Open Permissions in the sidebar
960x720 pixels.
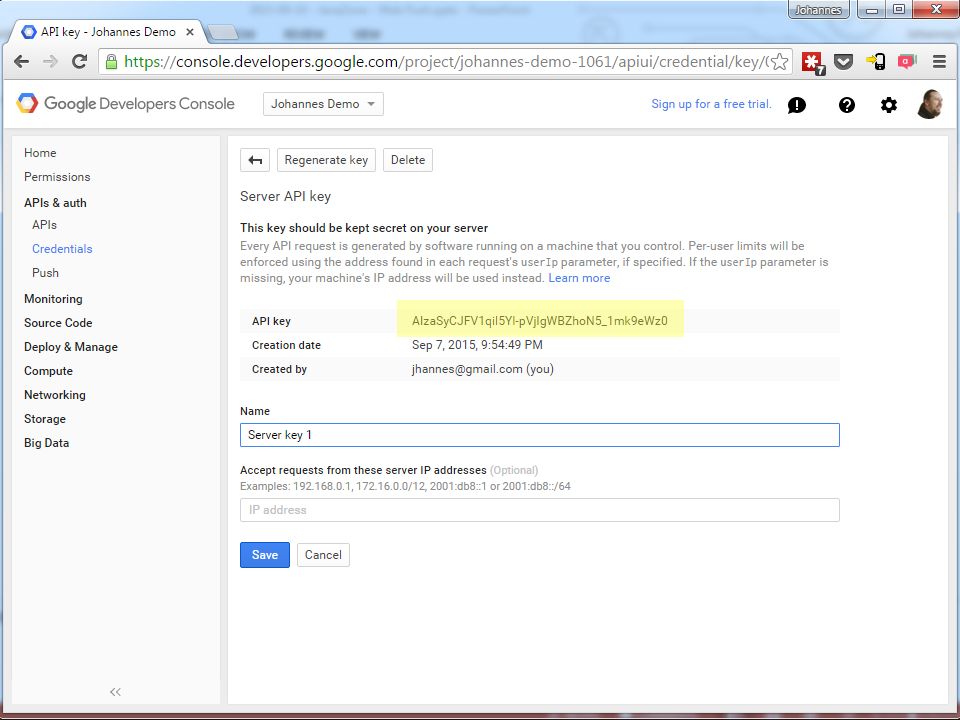click(57, 177)
